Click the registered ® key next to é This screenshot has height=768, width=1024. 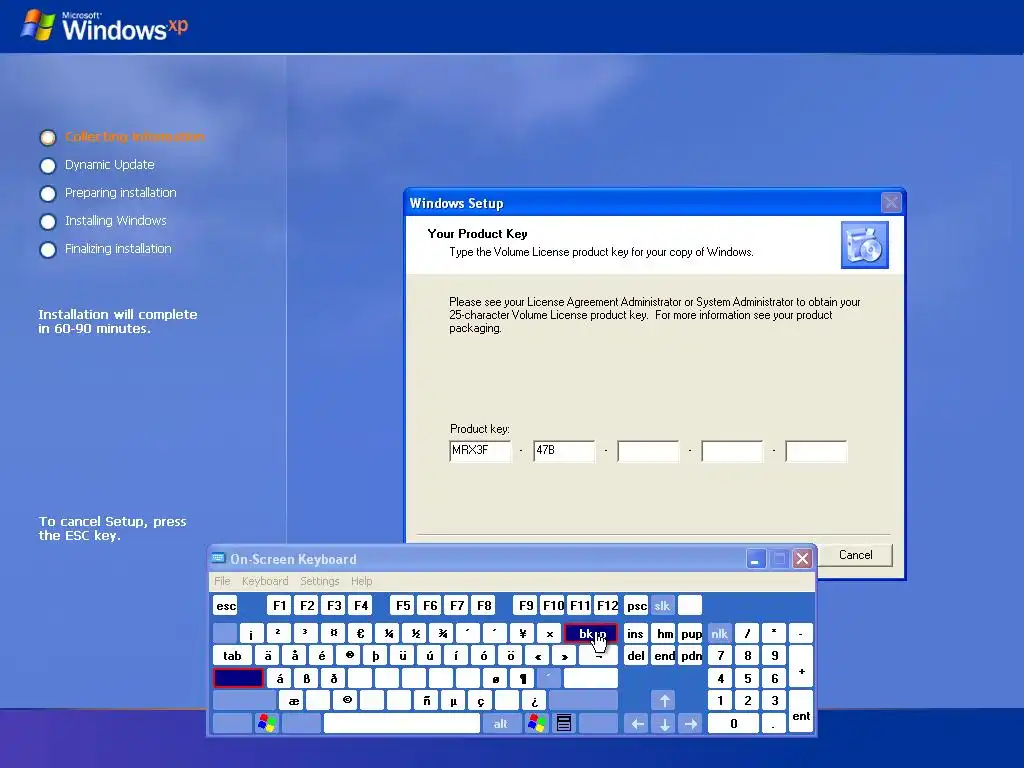pos(349,656)
